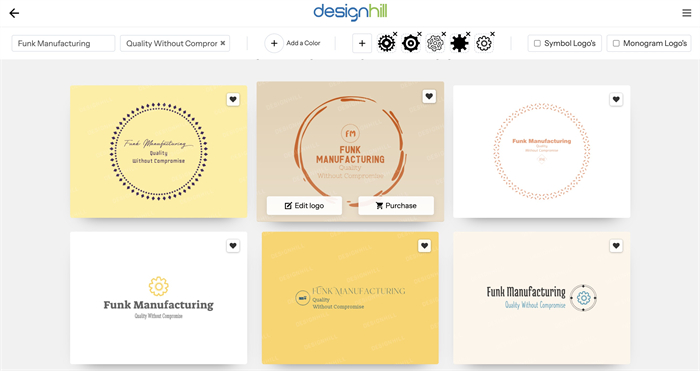Select the second bold ring gear symbol

(411, 43)
